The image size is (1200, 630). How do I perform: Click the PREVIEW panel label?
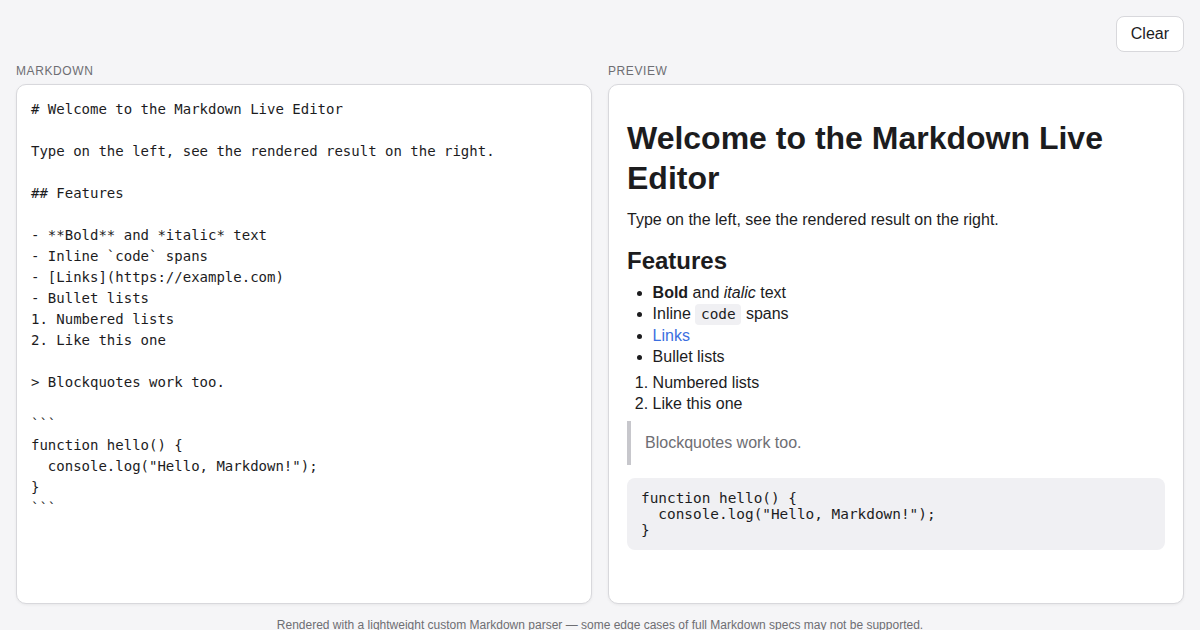click(x=637, y=71)
